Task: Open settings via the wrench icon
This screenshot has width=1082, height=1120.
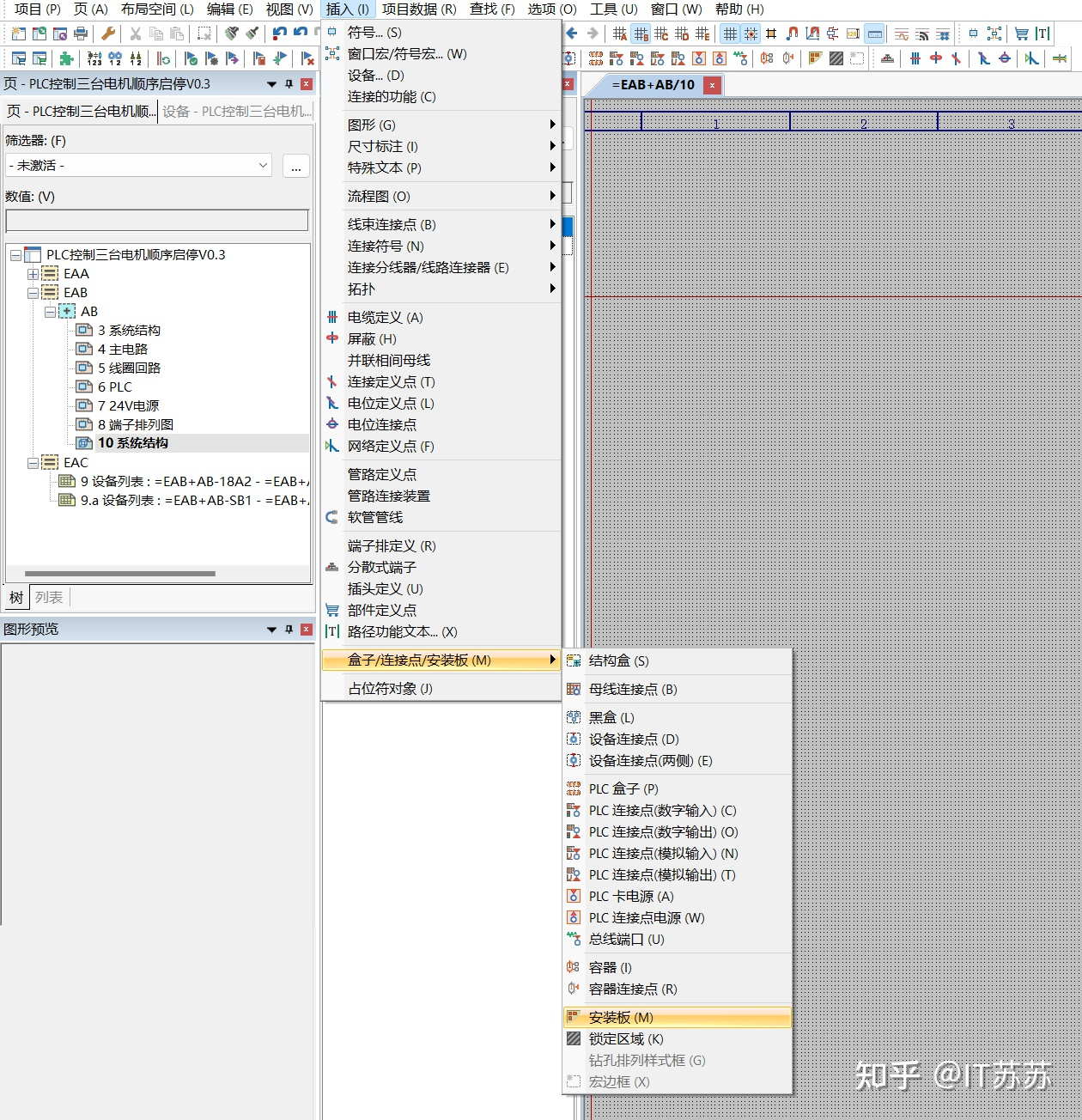Action: 108,34
